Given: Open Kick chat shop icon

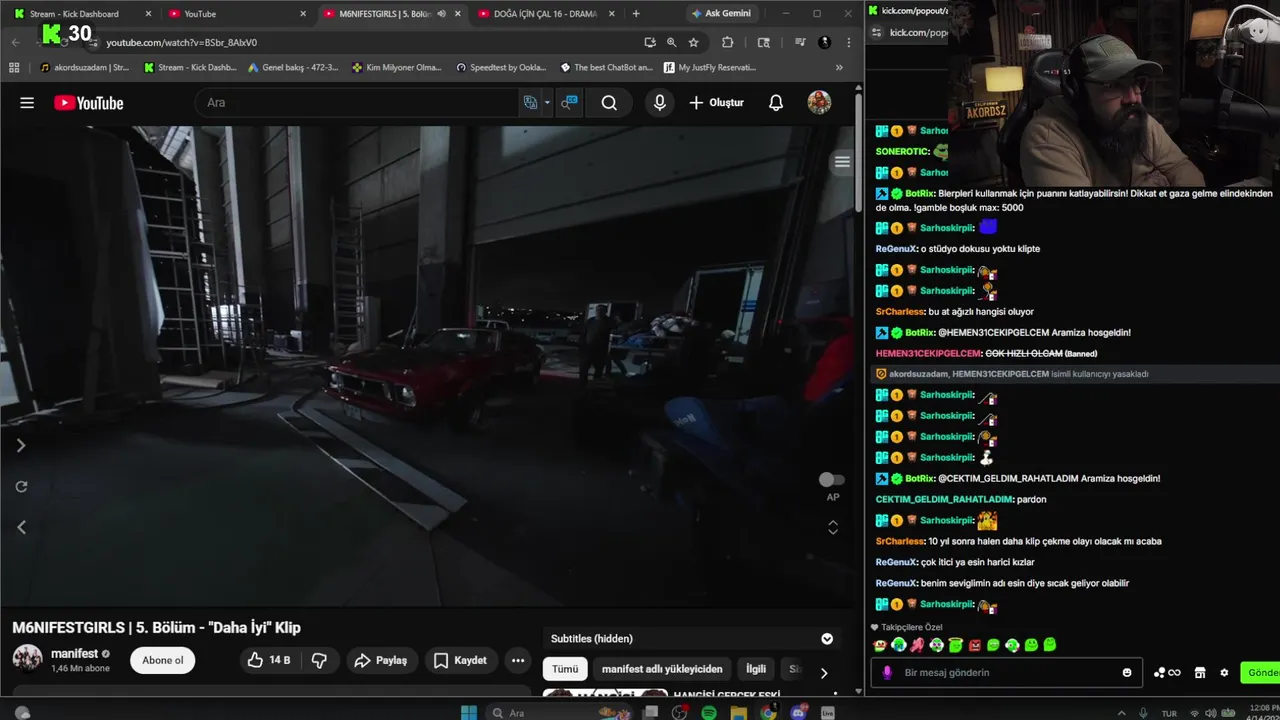Looking at the screenshot, I should (1200, 673).
